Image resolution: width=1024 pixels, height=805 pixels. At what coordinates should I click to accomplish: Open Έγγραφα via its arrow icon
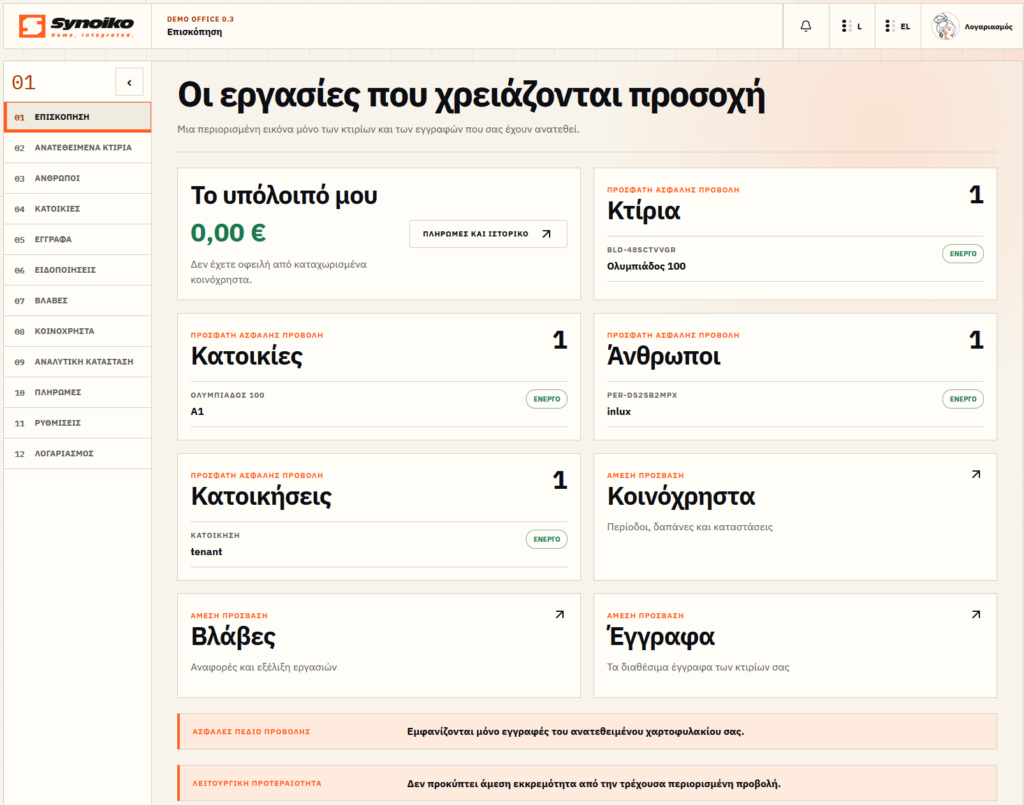(976, 614)
